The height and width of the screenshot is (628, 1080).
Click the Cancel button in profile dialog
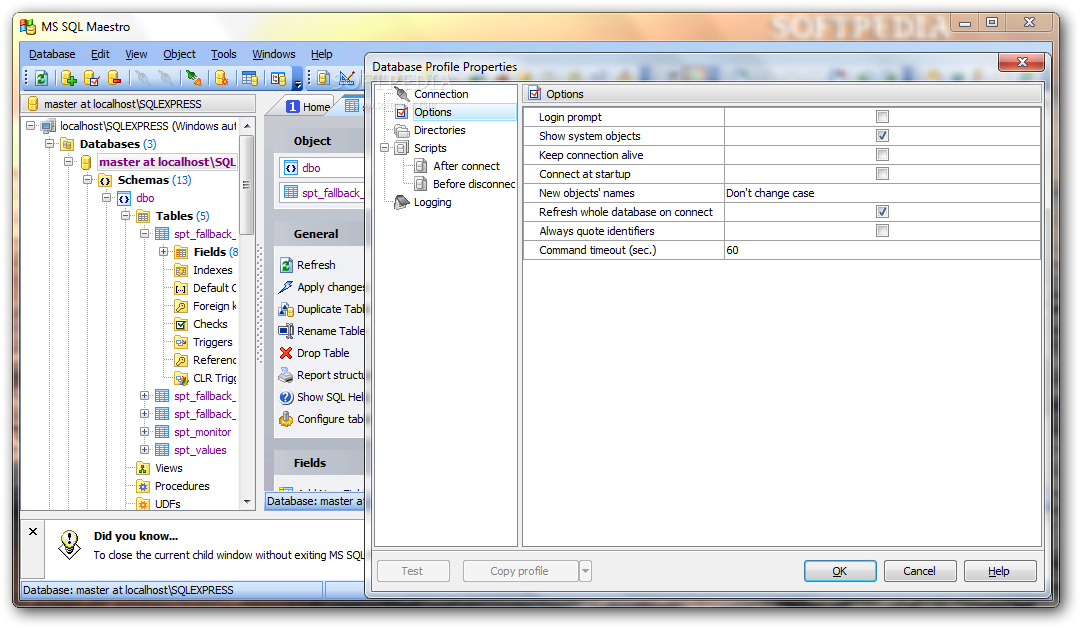click(920, 571)
